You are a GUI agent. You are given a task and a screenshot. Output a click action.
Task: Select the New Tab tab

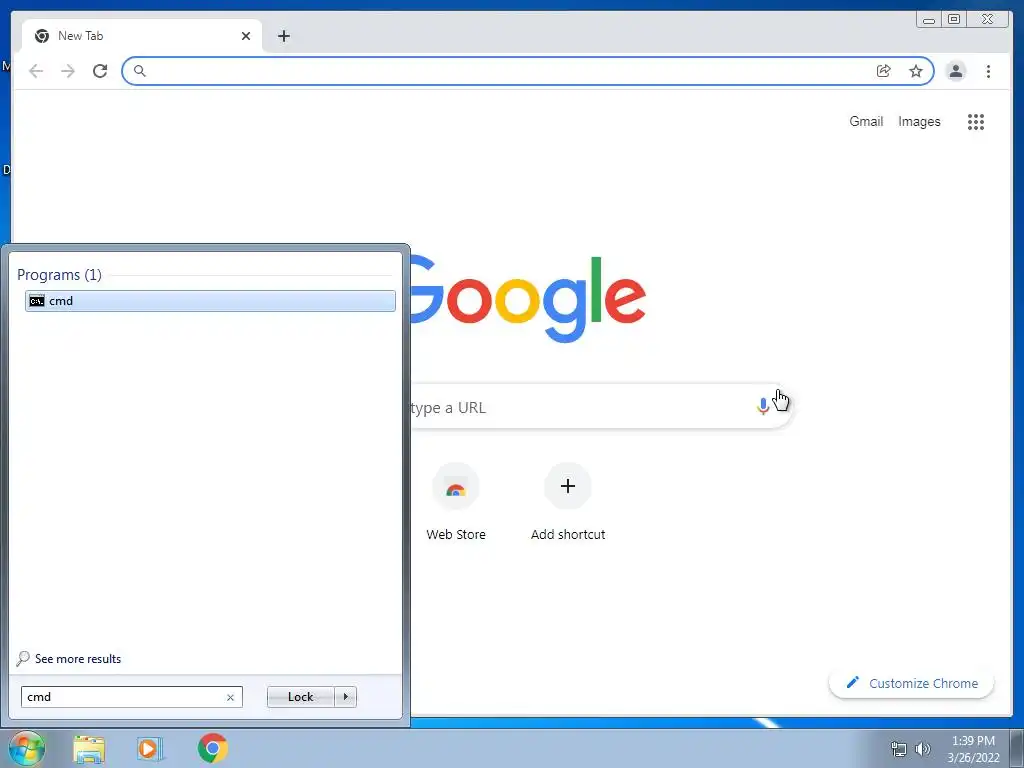[142, 36]
